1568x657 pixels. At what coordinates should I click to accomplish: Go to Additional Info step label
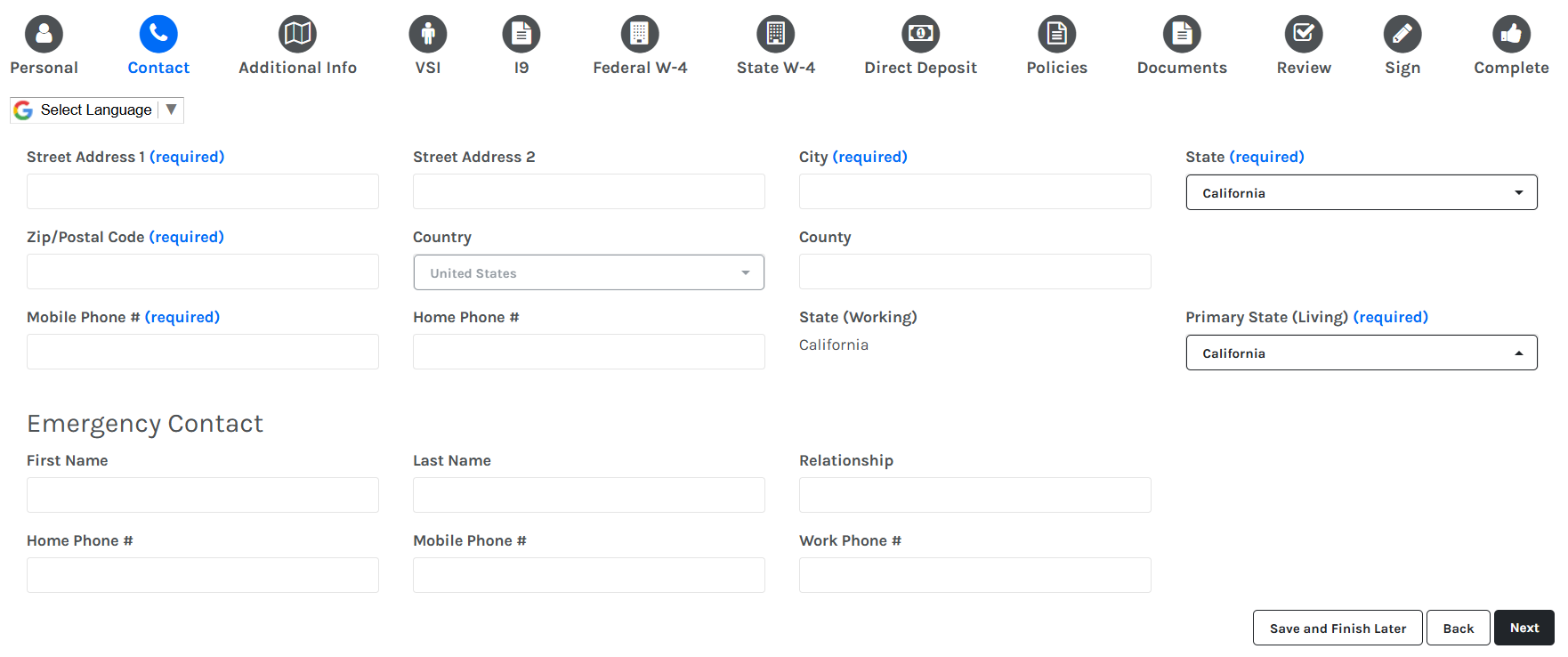297,68
